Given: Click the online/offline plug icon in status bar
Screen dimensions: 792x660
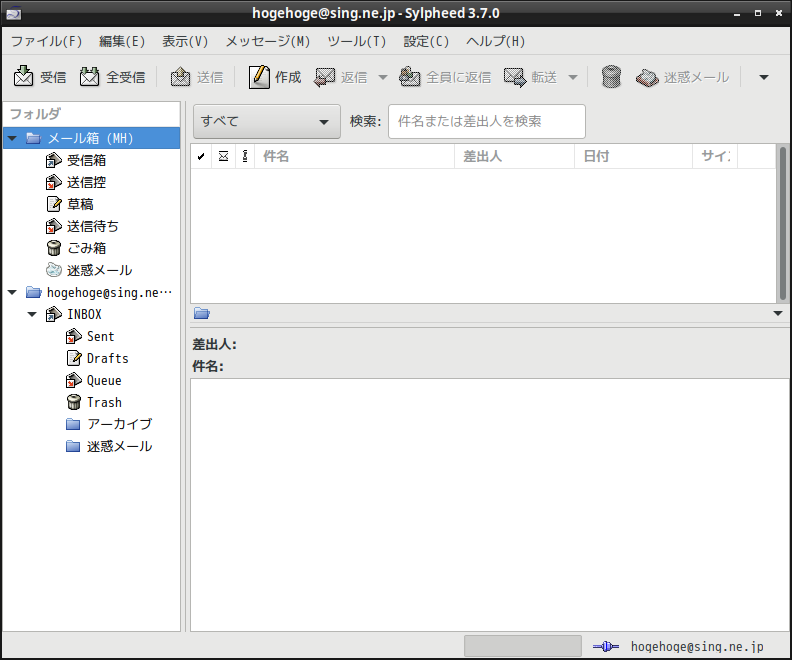Looking at the screenshot, I should click(606, 646).
